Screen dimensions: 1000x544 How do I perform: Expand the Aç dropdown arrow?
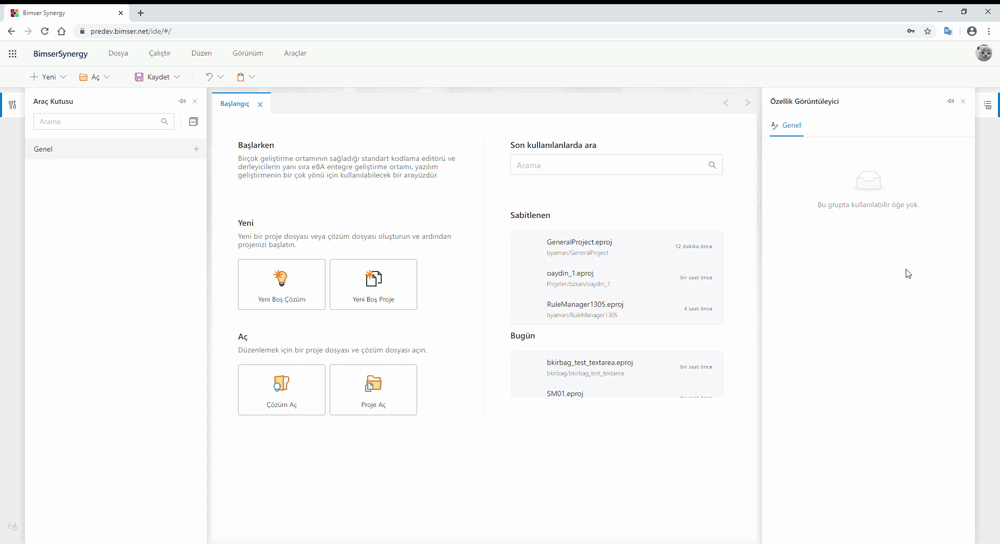click(107, 77)
